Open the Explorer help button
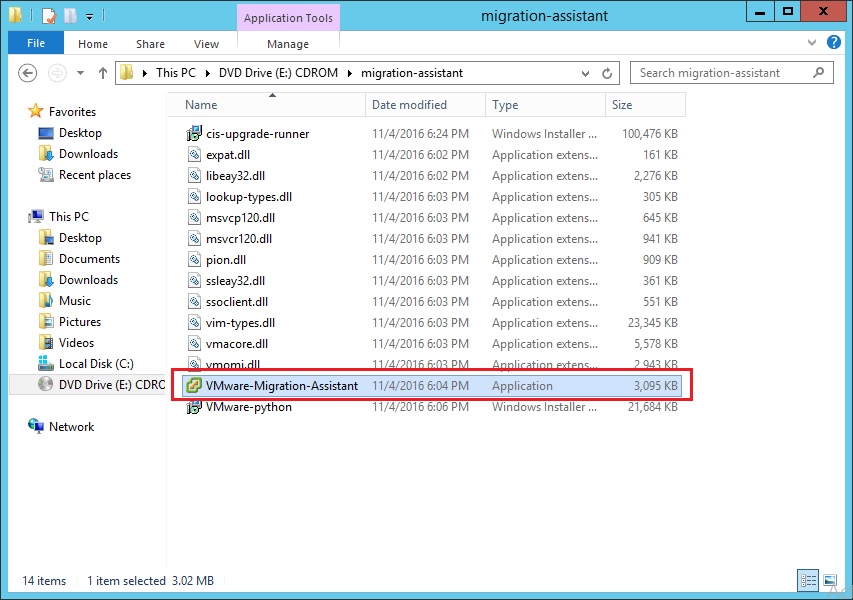The width and height of the screenshot is (853, 600). 833,42
